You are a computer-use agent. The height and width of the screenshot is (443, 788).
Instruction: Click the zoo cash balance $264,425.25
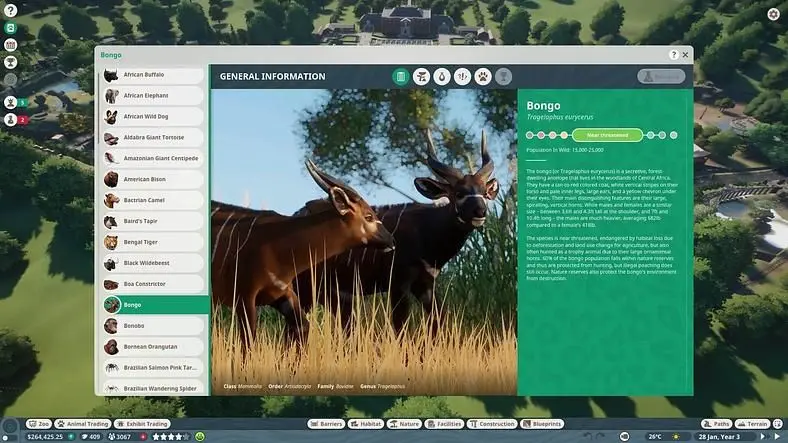pos(45,436)
